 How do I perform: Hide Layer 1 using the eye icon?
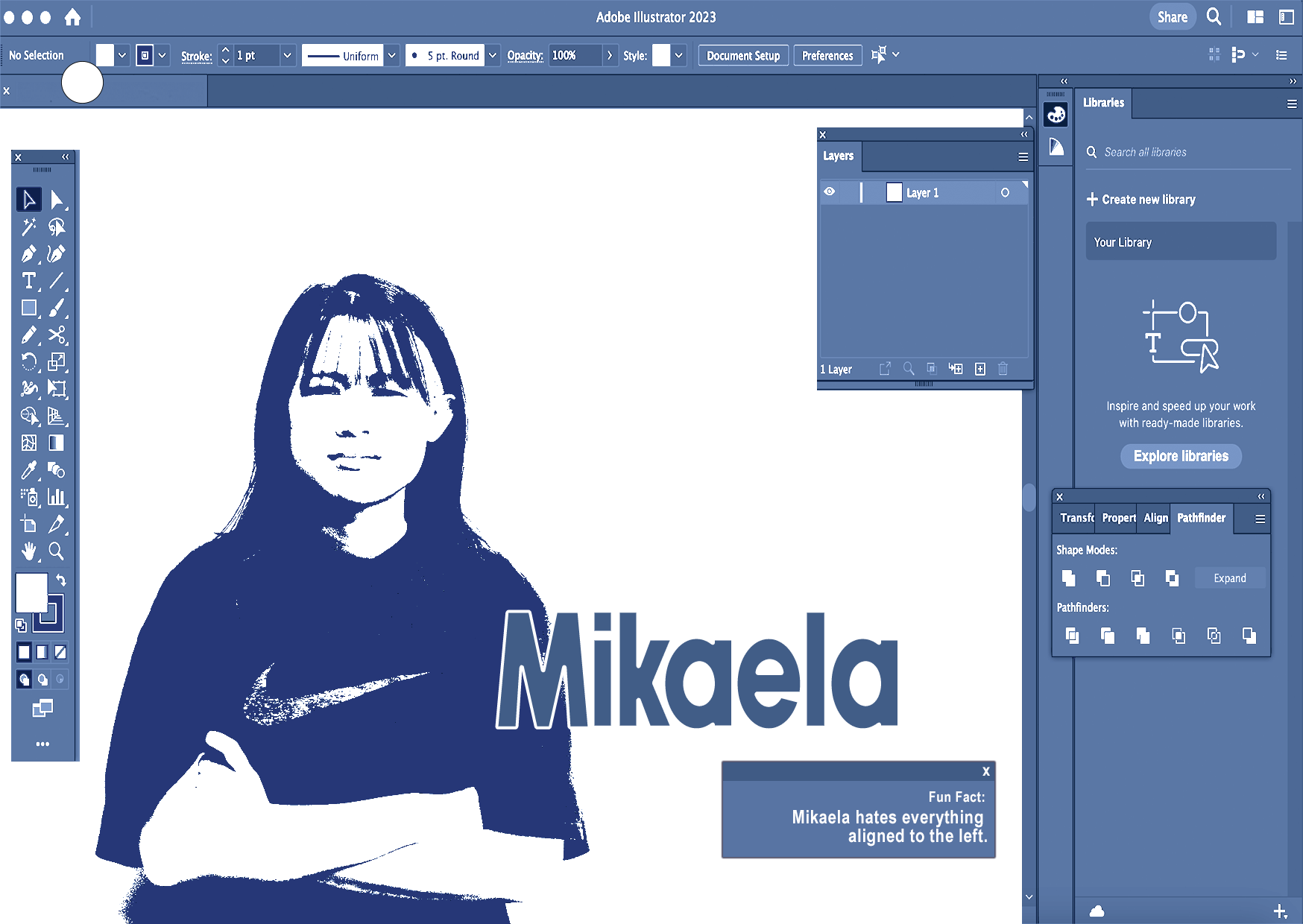pyautogui.click(x=830, y=192)
